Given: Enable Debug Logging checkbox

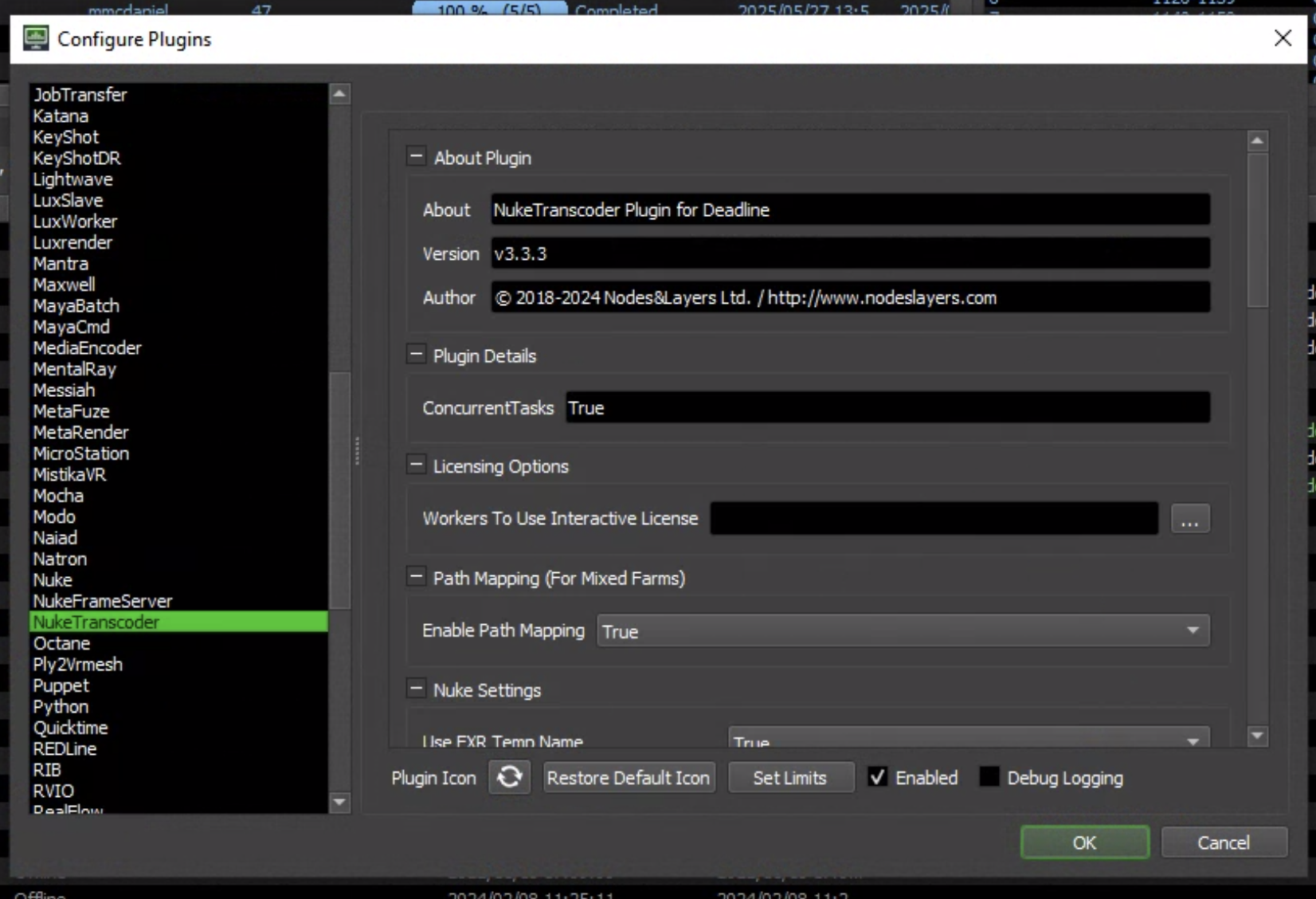Looking at the screenshot, I should 989,777.
